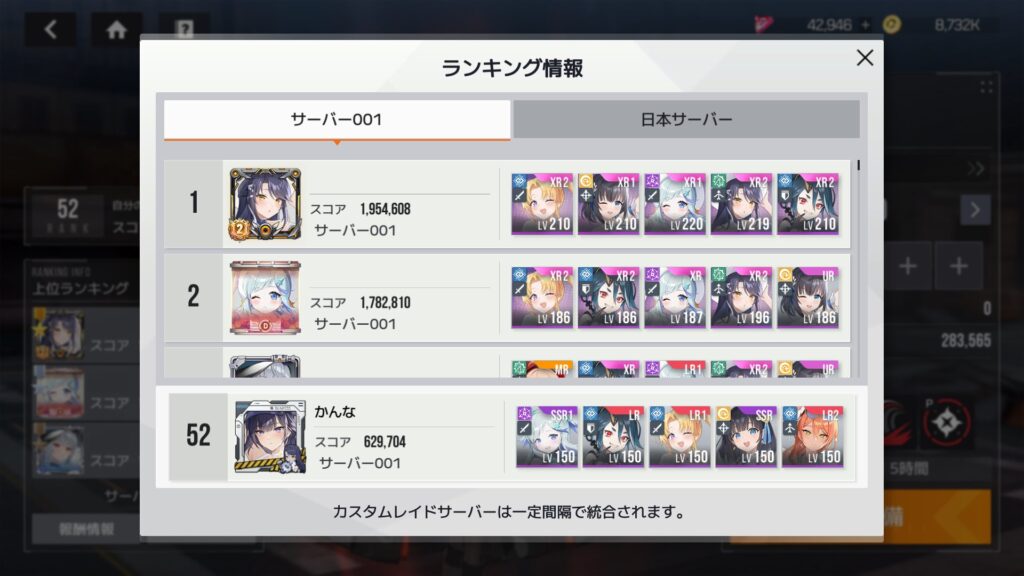Open rank 2 player avatar
This screenshot has height=576, width=1024.
click(265, 298)
